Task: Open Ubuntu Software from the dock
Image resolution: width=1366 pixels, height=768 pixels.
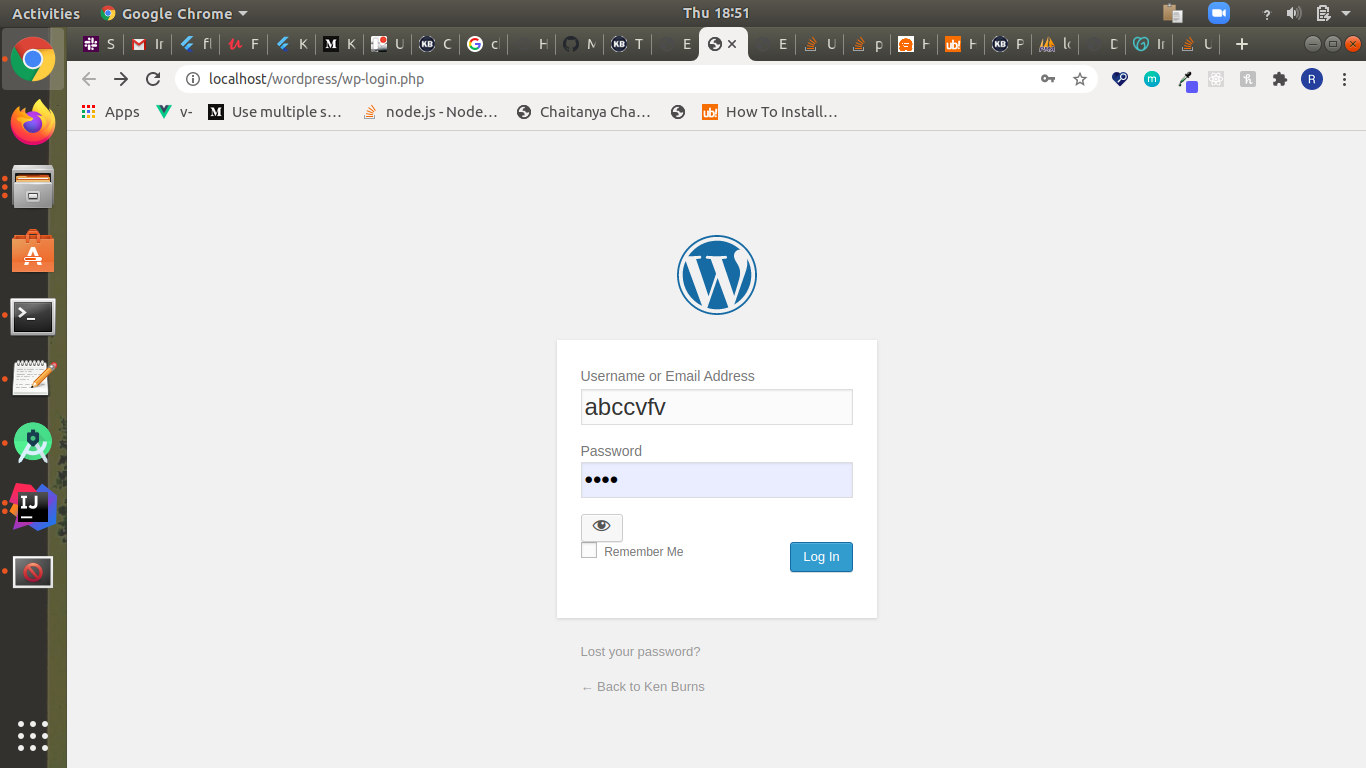Action: [x=33, y=252]
